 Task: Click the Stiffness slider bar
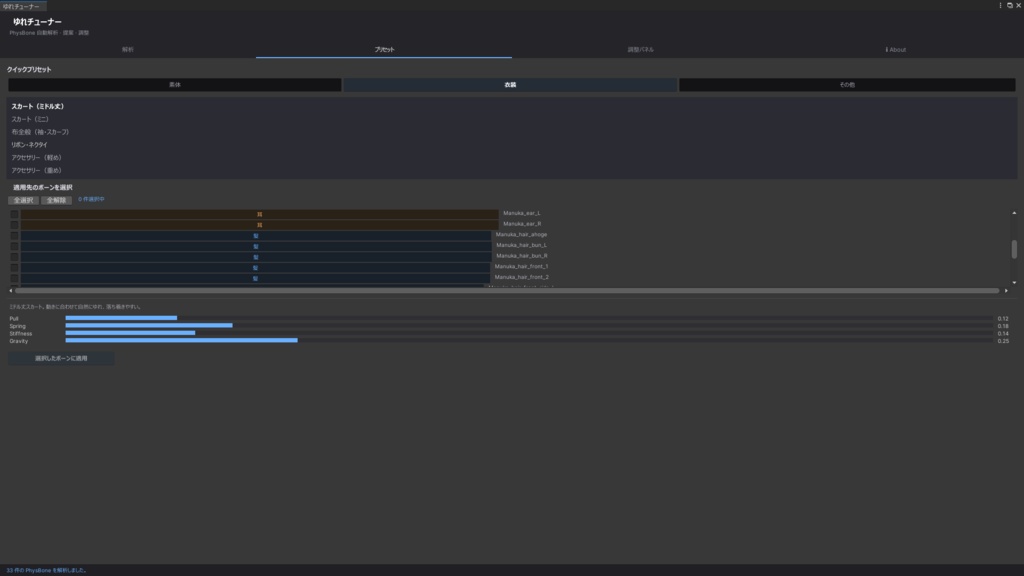529,333
